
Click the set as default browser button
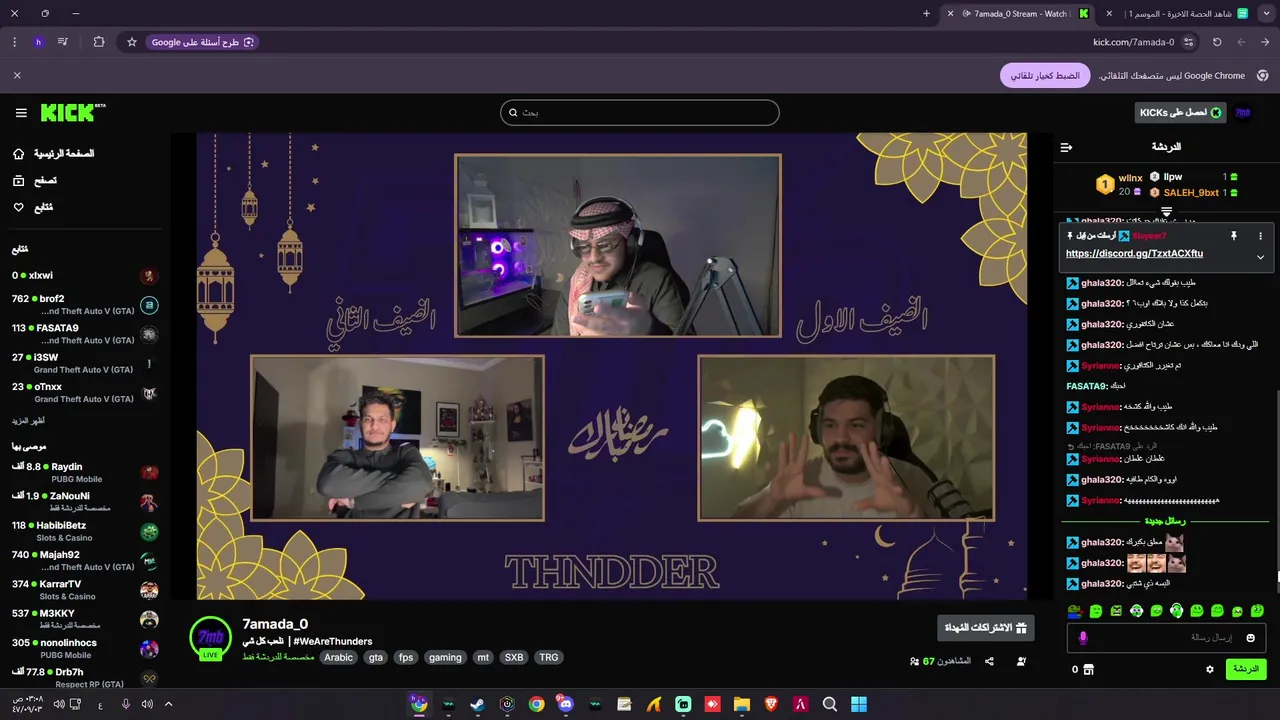(x=1045, y=75)
